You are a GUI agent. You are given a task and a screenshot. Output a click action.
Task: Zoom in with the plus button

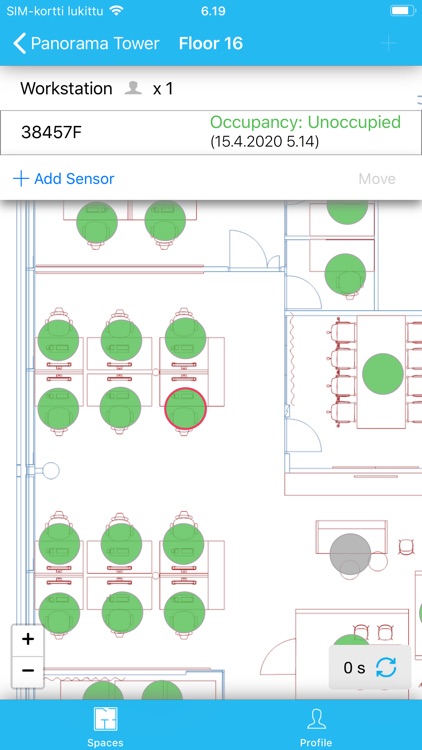click(28, 640)
